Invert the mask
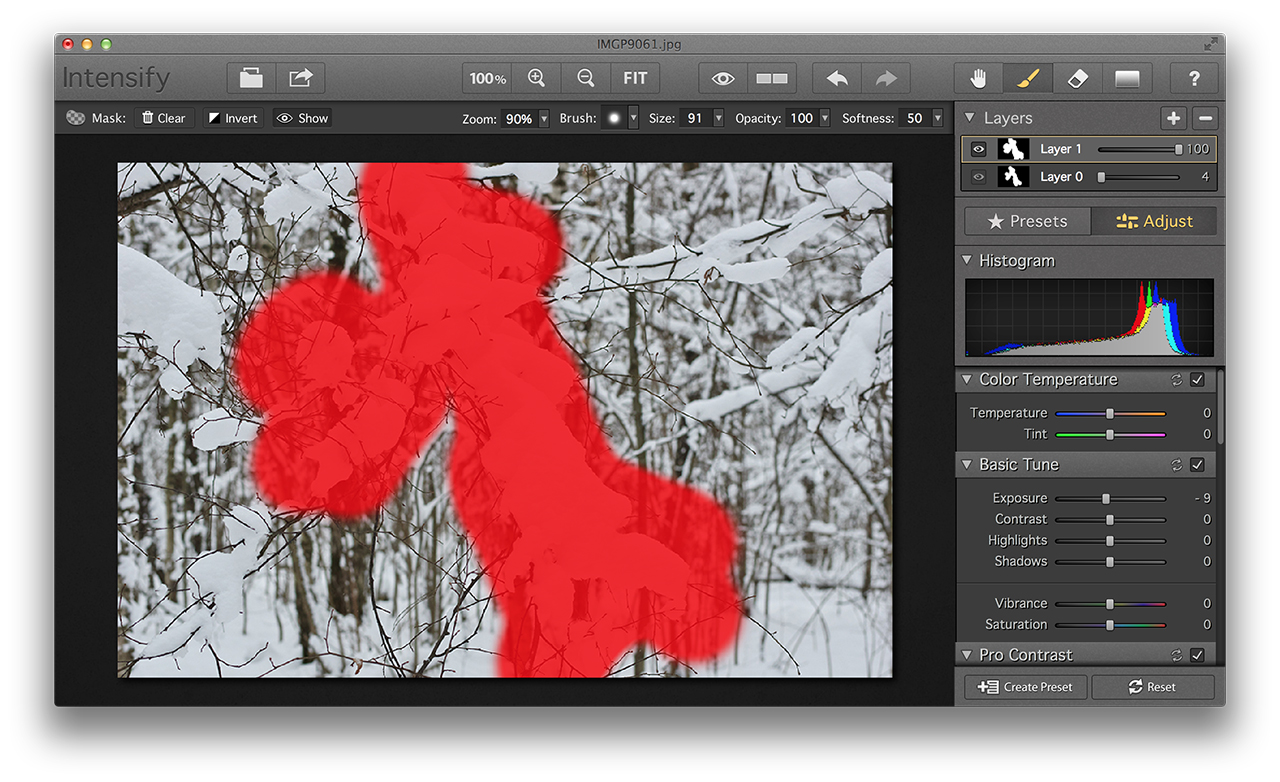The width and height of the screenshot is (1280, 782). (232, 118)
